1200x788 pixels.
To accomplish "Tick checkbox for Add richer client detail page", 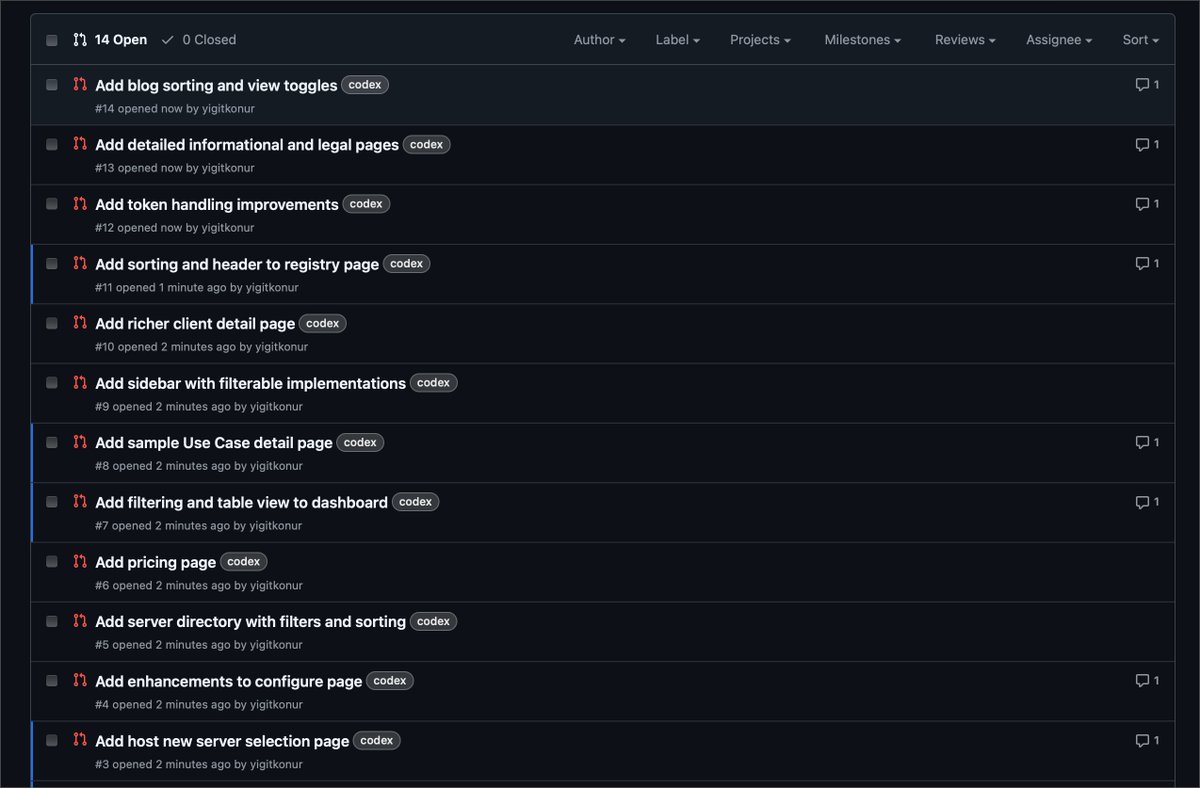I will [x=52, y=323].
